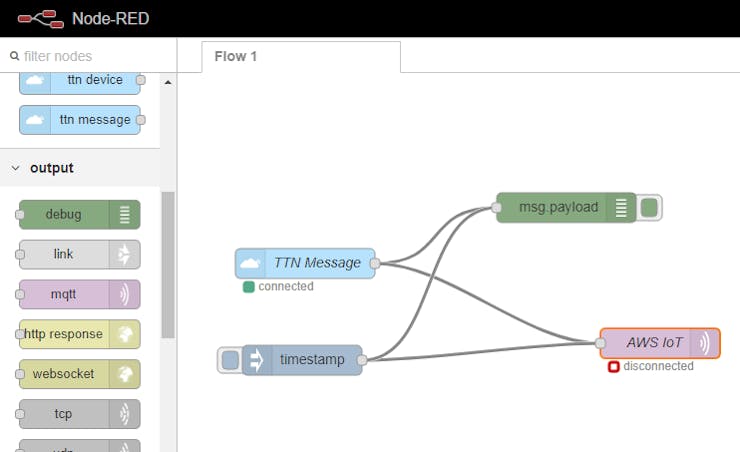Select the link palette node

(x=80, y=254)
